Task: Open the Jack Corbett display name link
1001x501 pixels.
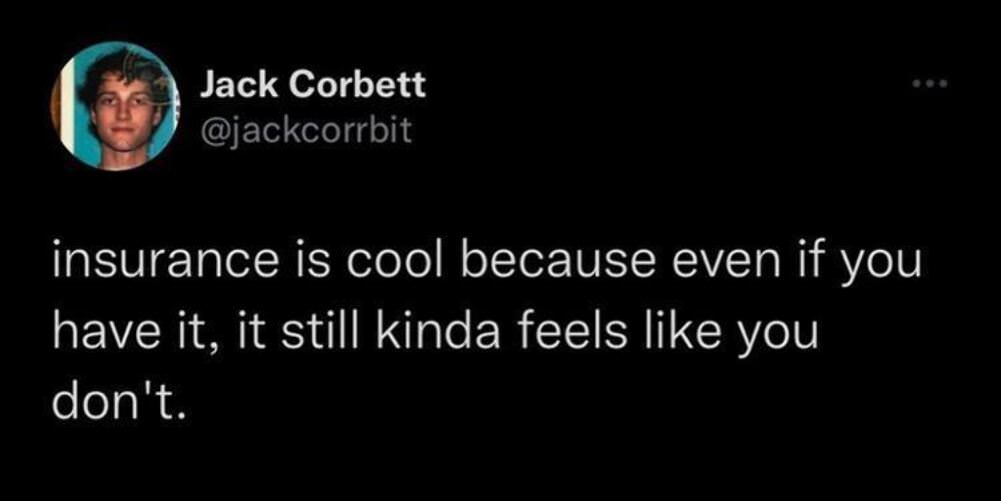Action: [313, 85]
